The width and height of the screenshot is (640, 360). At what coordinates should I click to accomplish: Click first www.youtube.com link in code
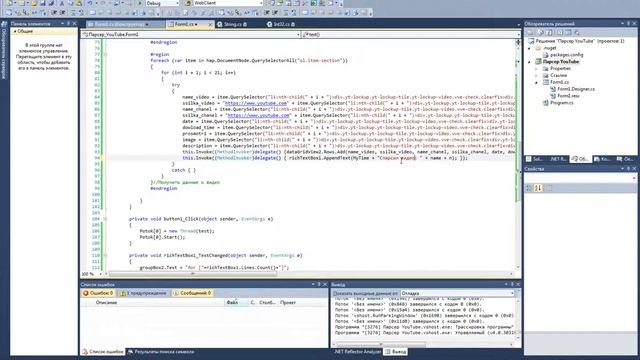pos(256,103)
